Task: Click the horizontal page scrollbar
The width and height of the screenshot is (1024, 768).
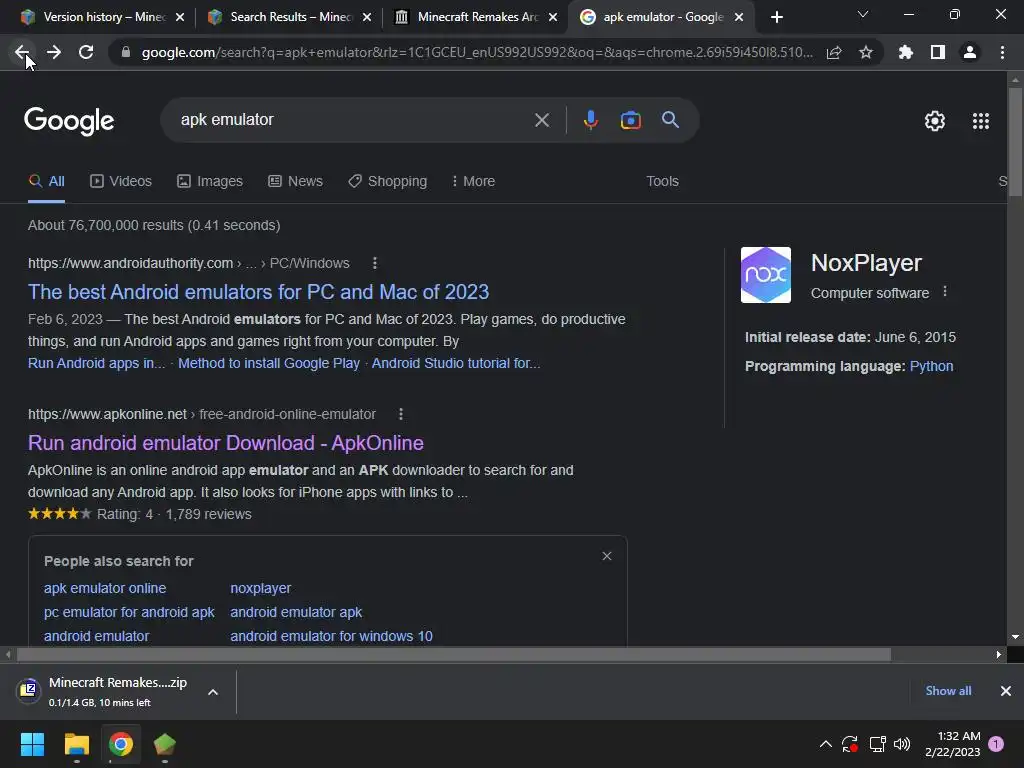Action: tap(454, 654)
